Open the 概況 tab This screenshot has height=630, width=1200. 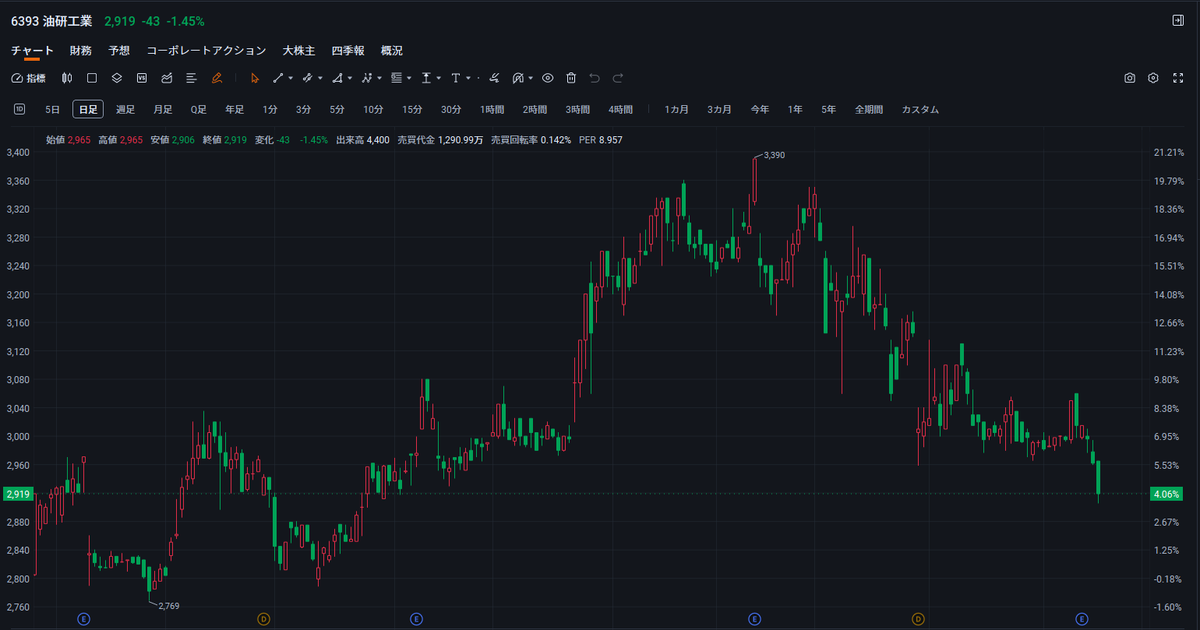click(392, 50)
